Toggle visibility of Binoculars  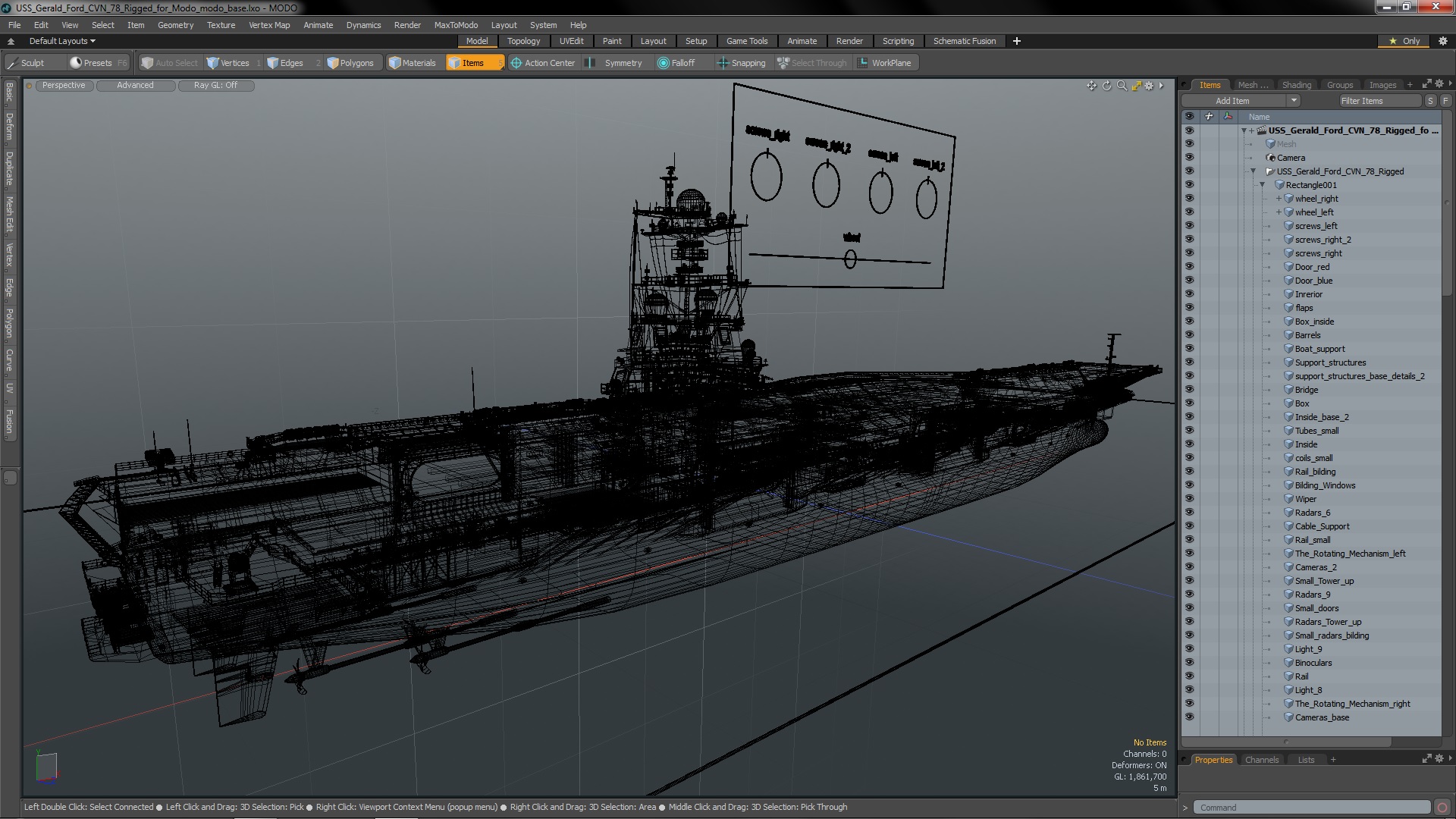point(1189,663)
